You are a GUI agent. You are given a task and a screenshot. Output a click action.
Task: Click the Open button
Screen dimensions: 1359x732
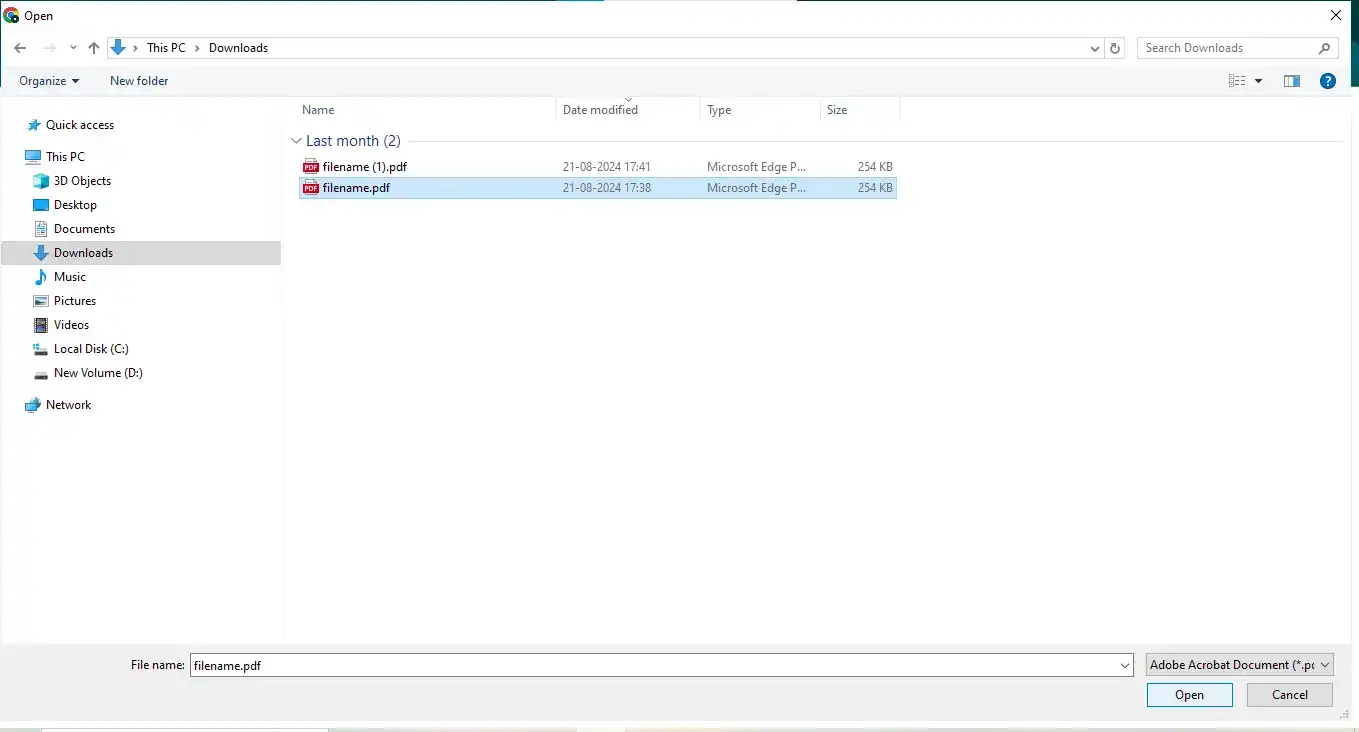click(1189, 695)
